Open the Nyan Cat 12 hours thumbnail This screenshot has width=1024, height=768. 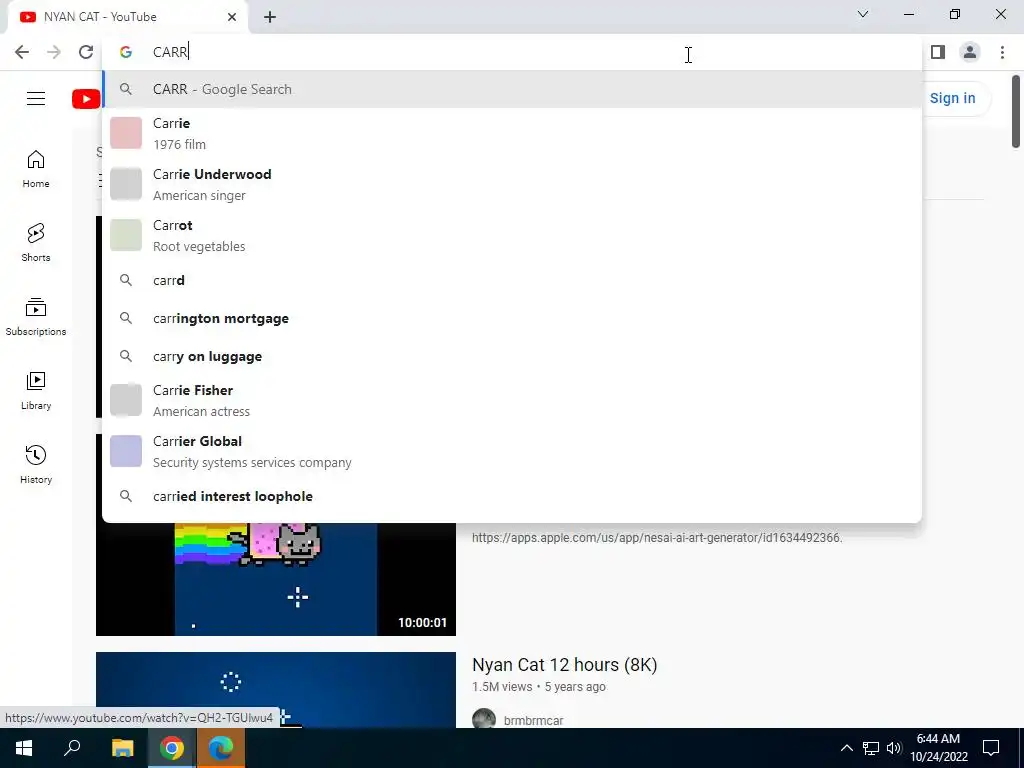(x=276, y=690)
